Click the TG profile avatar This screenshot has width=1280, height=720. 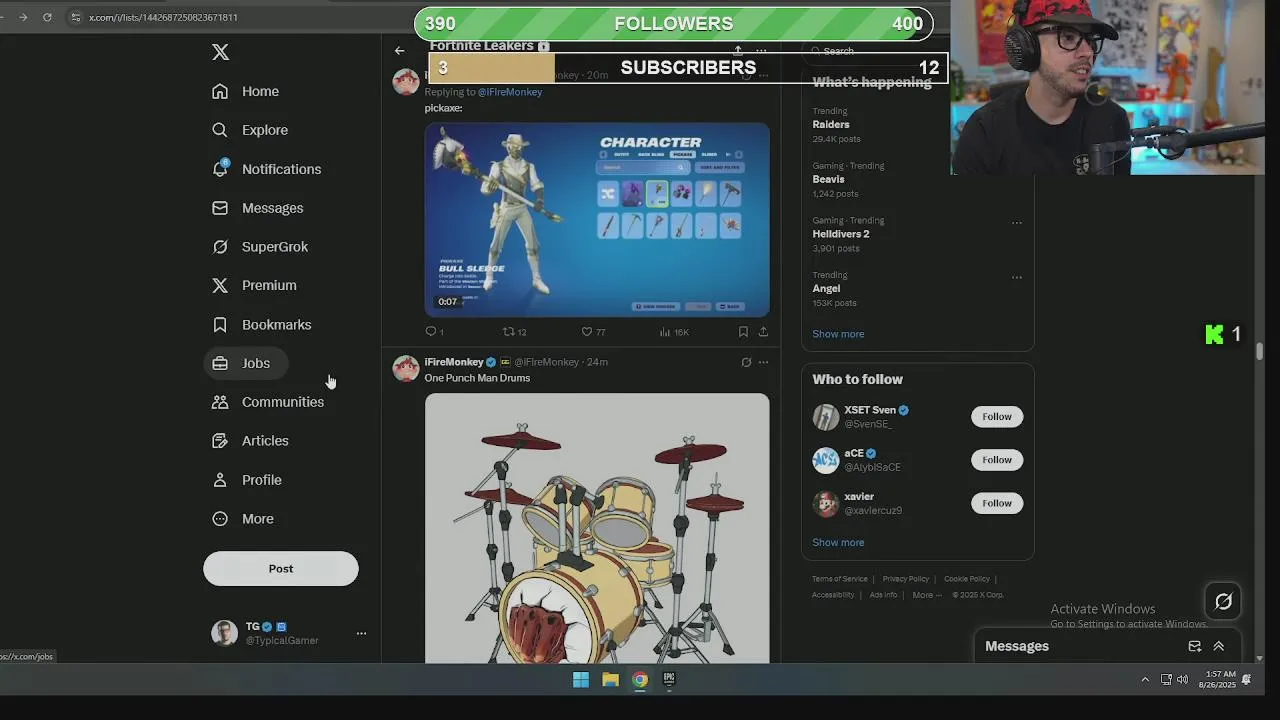pos(224,633)
